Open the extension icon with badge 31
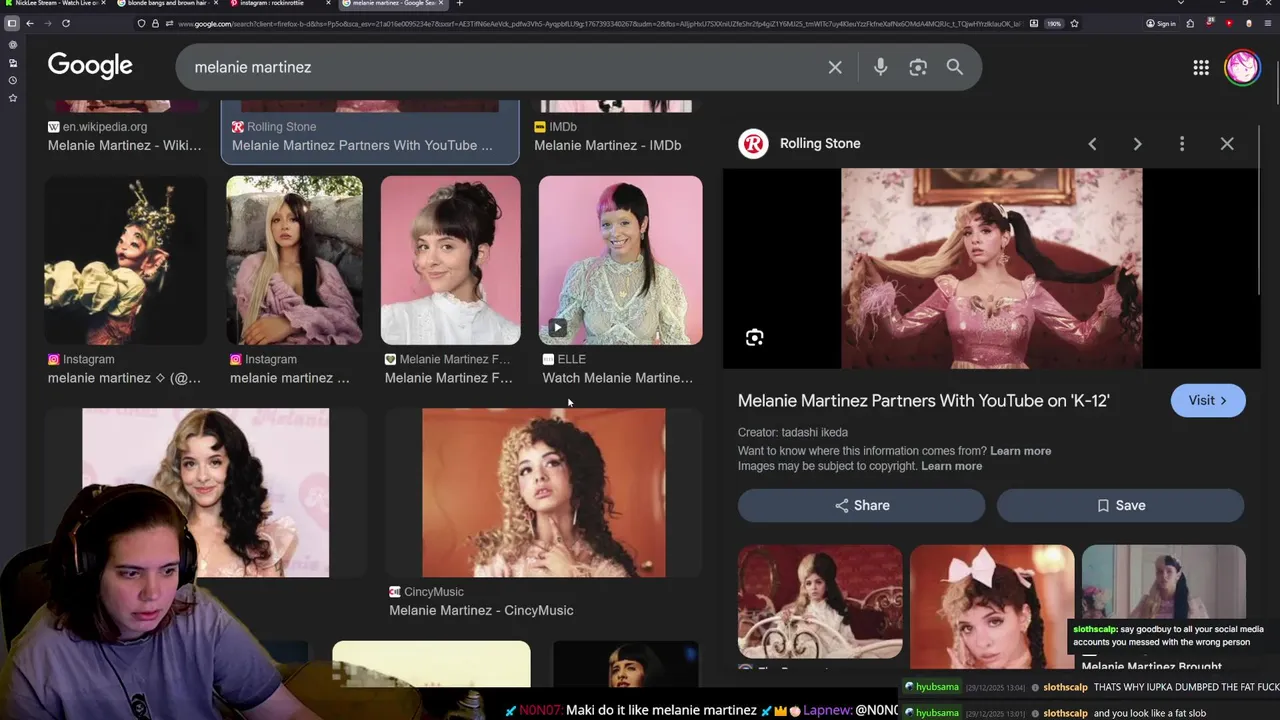Viewport: 1280px width, 720px height. coord(1210,23)
